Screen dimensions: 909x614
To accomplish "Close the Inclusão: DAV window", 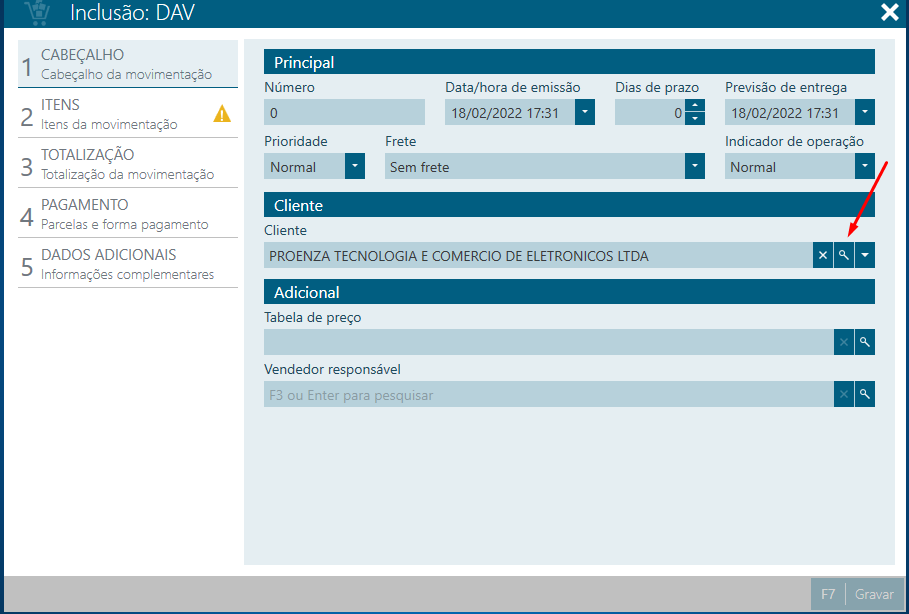I will tap(890, 12).
